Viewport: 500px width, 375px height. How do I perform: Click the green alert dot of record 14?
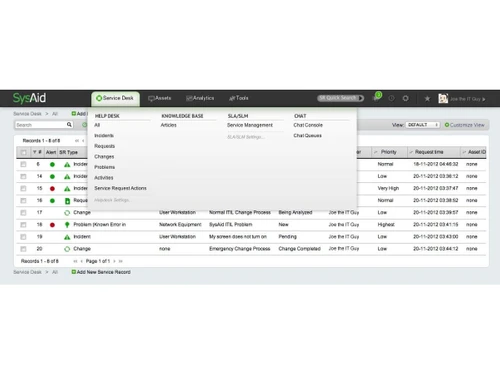coord(52,176)
